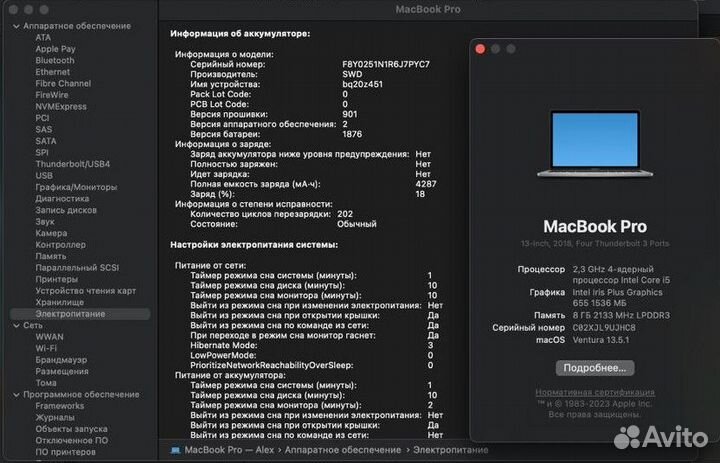Viewport: 720px width, 463px height.
Task: Open Thunderbolt/USB4 entry
Action: [73, 164]
